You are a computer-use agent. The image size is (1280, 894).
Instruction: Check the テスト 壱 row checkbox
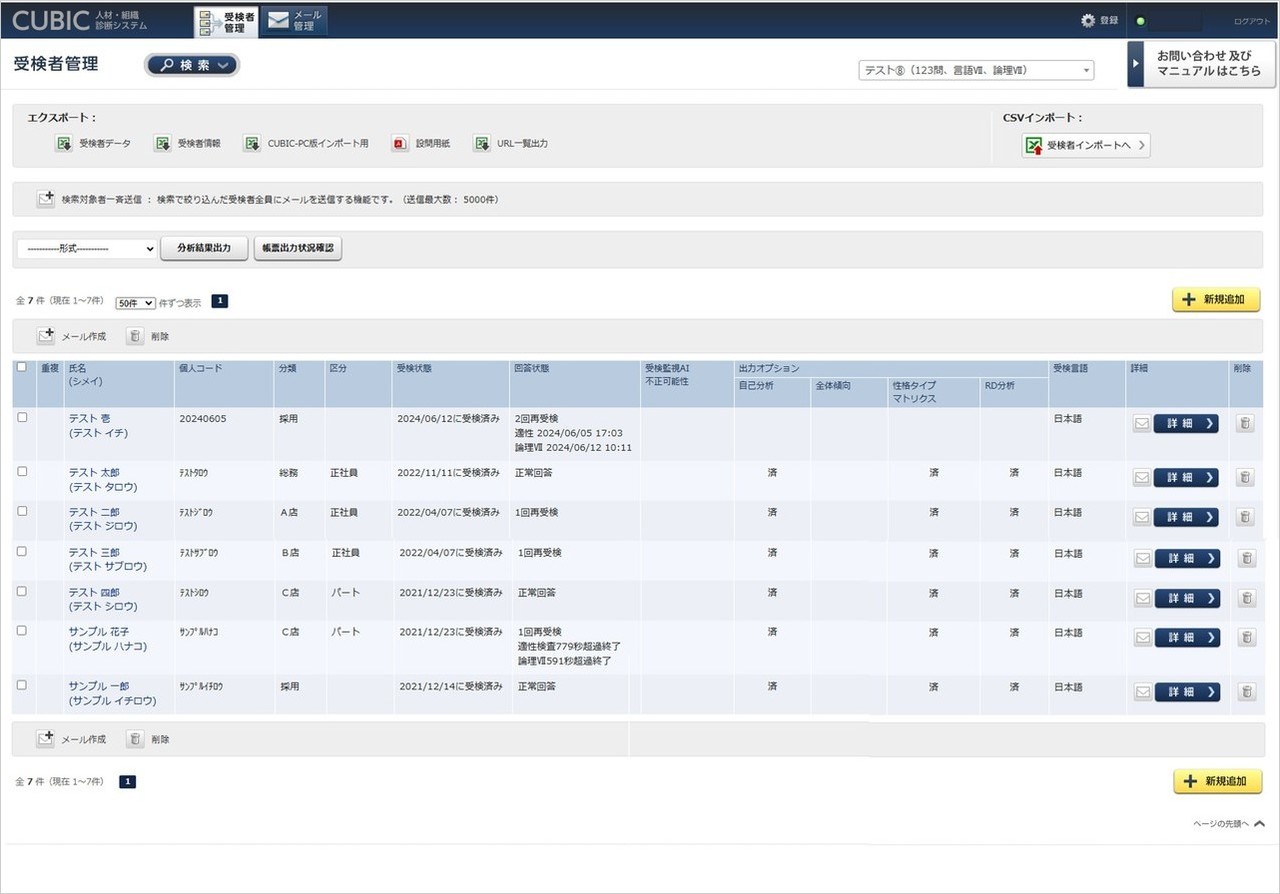click(22, 417)
